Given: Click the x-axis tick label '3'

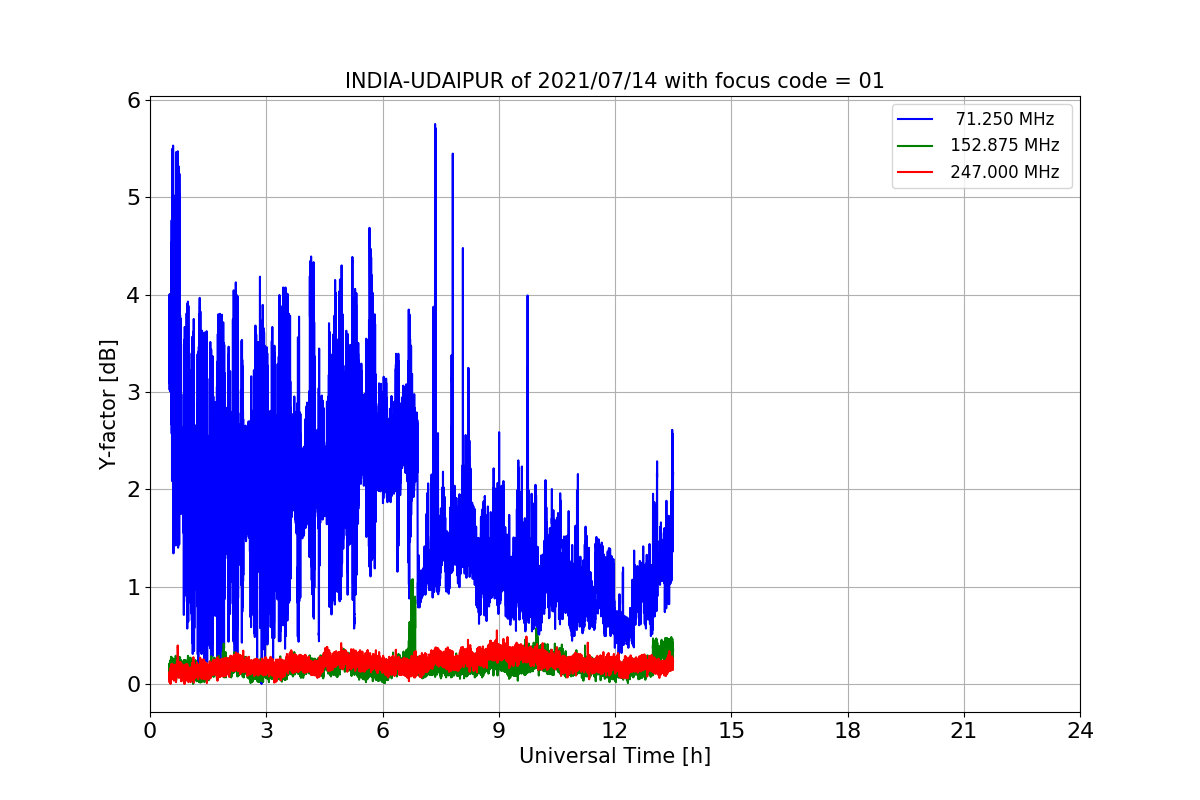Looking at the screenshot, I should [x=266, y=730].
